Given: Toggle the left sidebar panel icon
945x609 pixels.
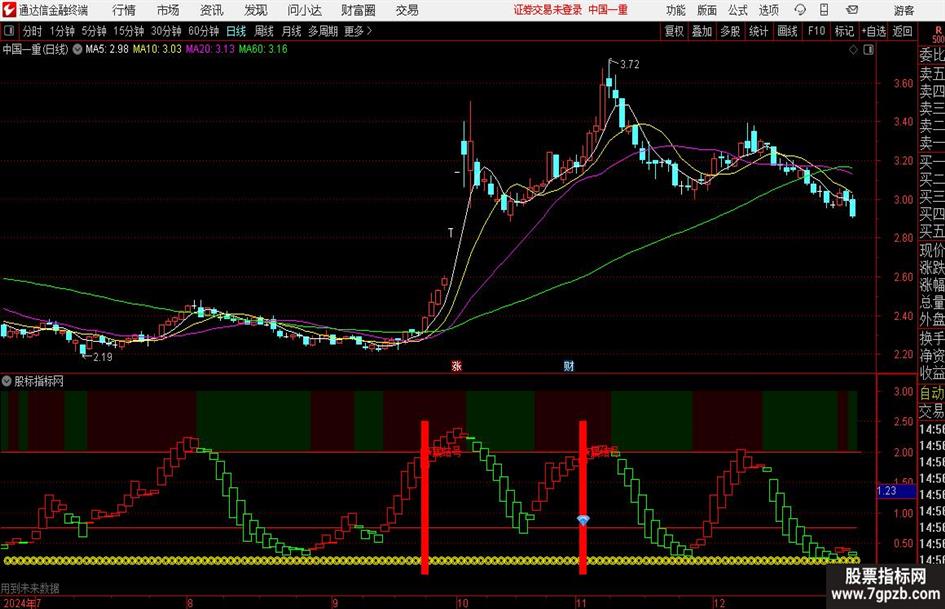Looking at the screenshot, I should (9, 31).
